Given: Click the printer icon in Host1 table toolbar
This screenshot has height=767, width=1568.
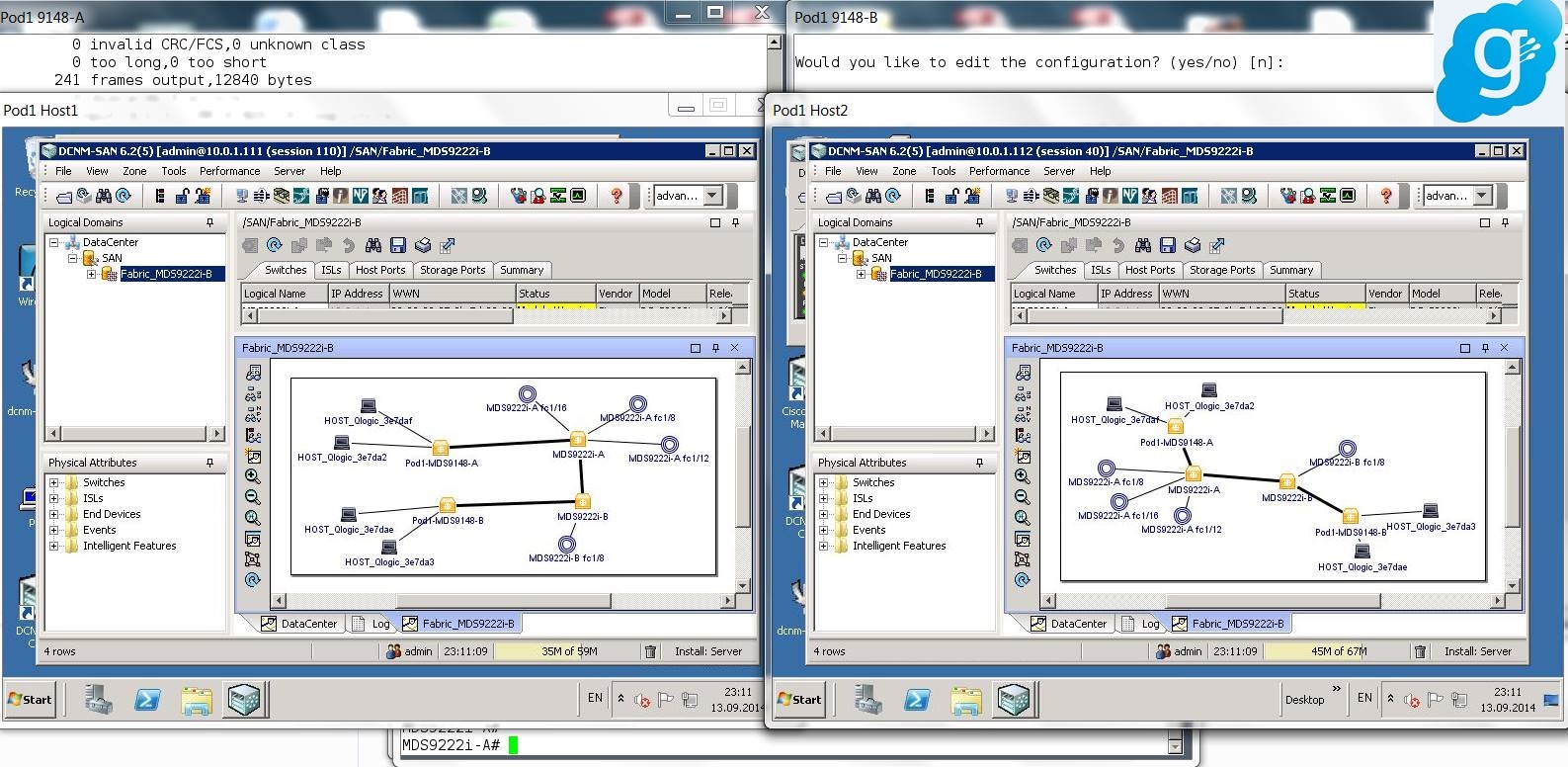Looking at the screenshot, I should [x=423, y=245].
